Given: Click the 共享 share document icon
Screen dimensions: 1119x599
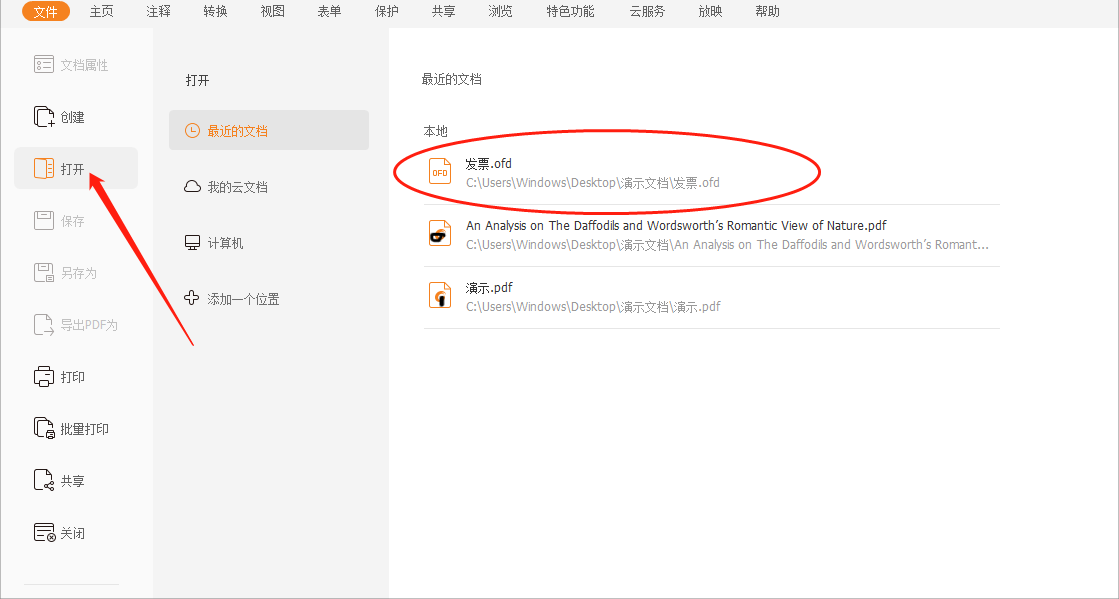Looking at the screenshot, I should pyautogui.click(x=44, y=480).
